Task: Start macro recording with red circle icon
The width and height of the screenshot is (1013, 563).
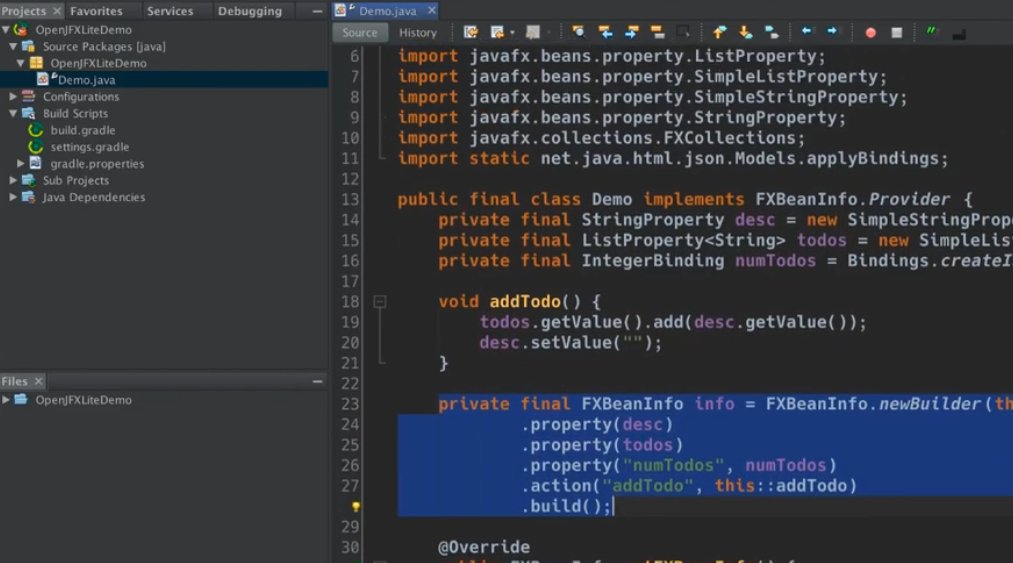Action: (870, 32)
